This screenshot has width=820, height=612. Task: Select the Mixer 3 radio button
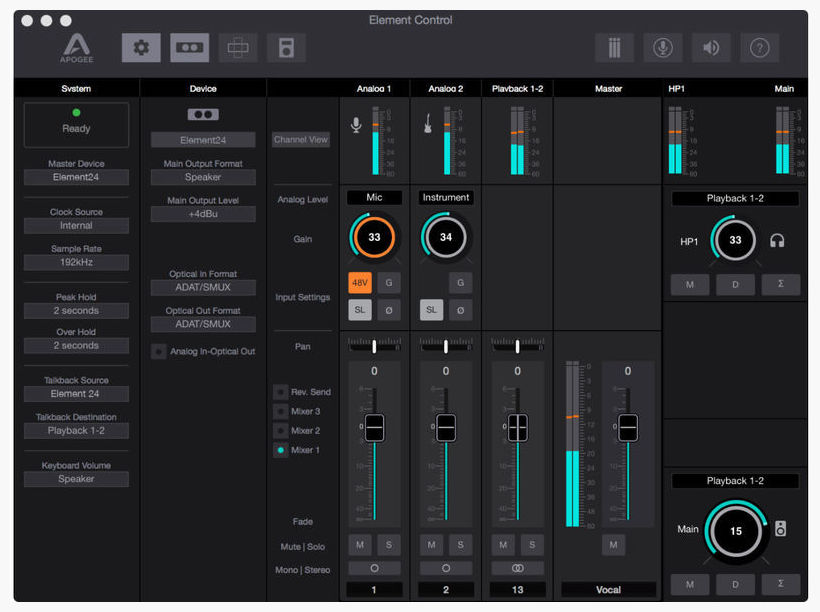click(281, 411)
